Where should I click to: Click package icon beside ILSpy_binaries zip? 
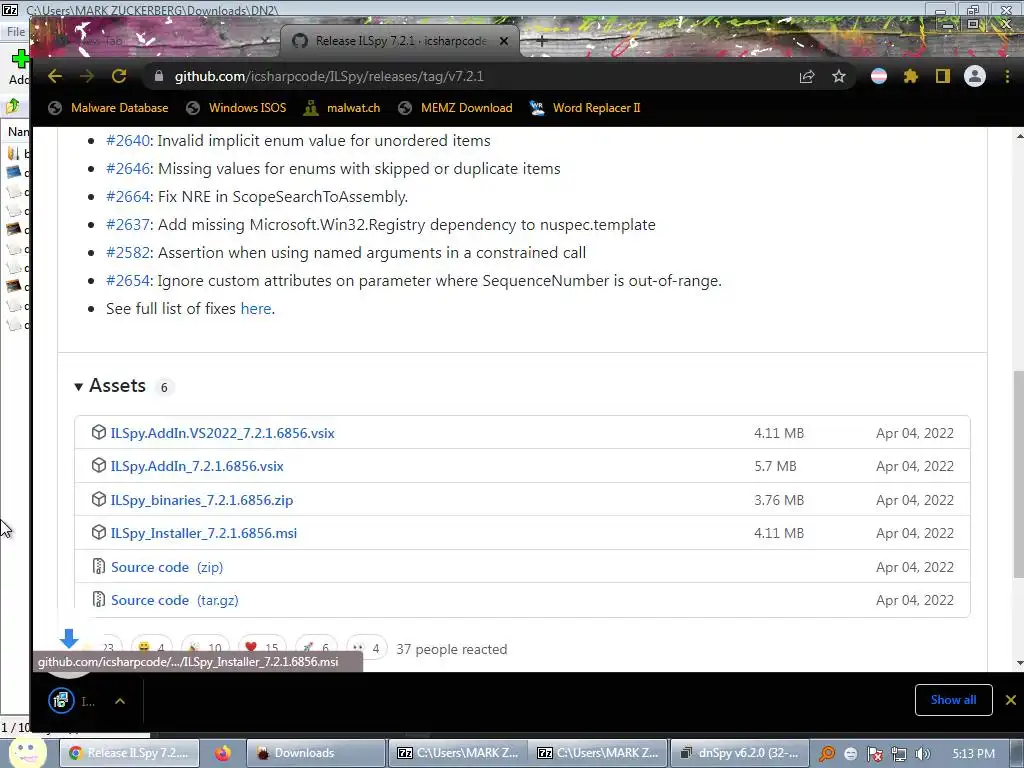[x=99, y=500]
